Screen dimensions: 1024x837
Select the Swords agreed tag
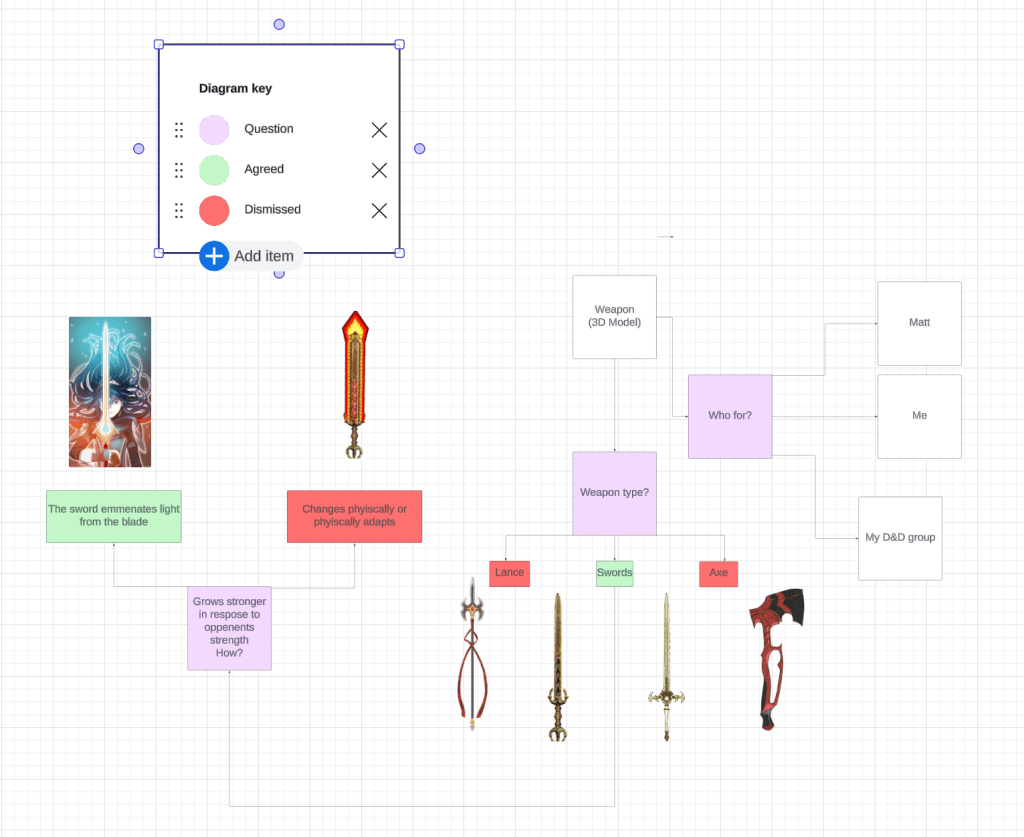coord(614,572)
